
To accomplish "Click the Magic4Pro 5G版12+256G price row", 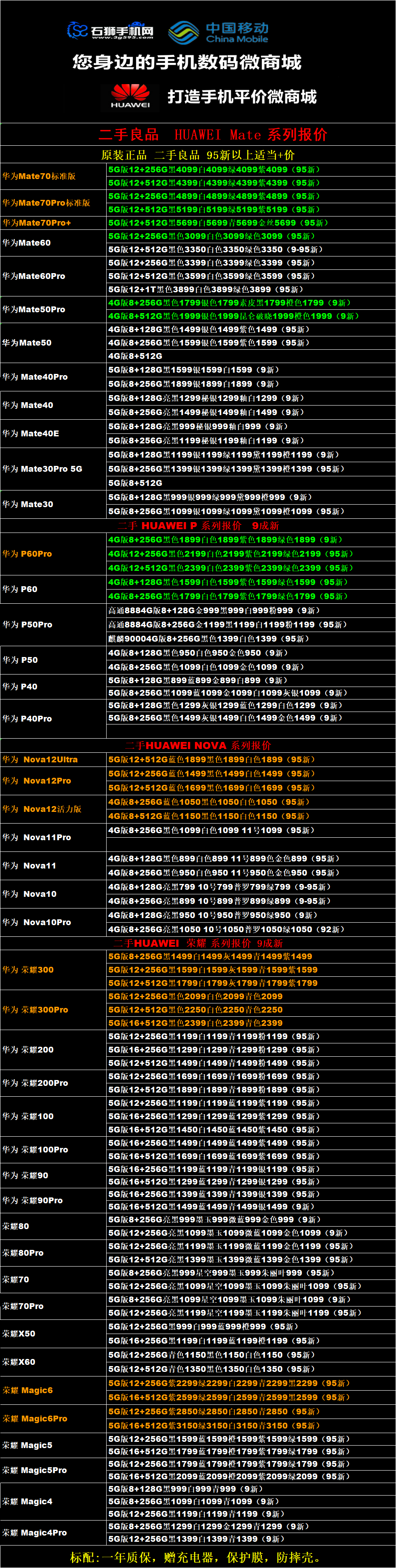I will 251,1539.
